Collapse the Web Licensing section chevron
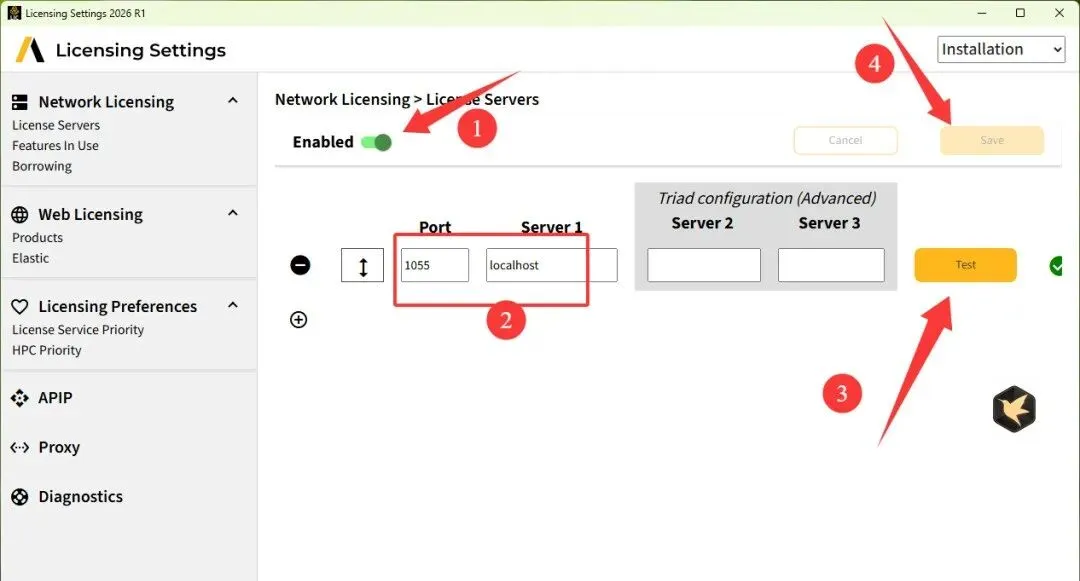 pyautogui.click(x=233, y=213)
